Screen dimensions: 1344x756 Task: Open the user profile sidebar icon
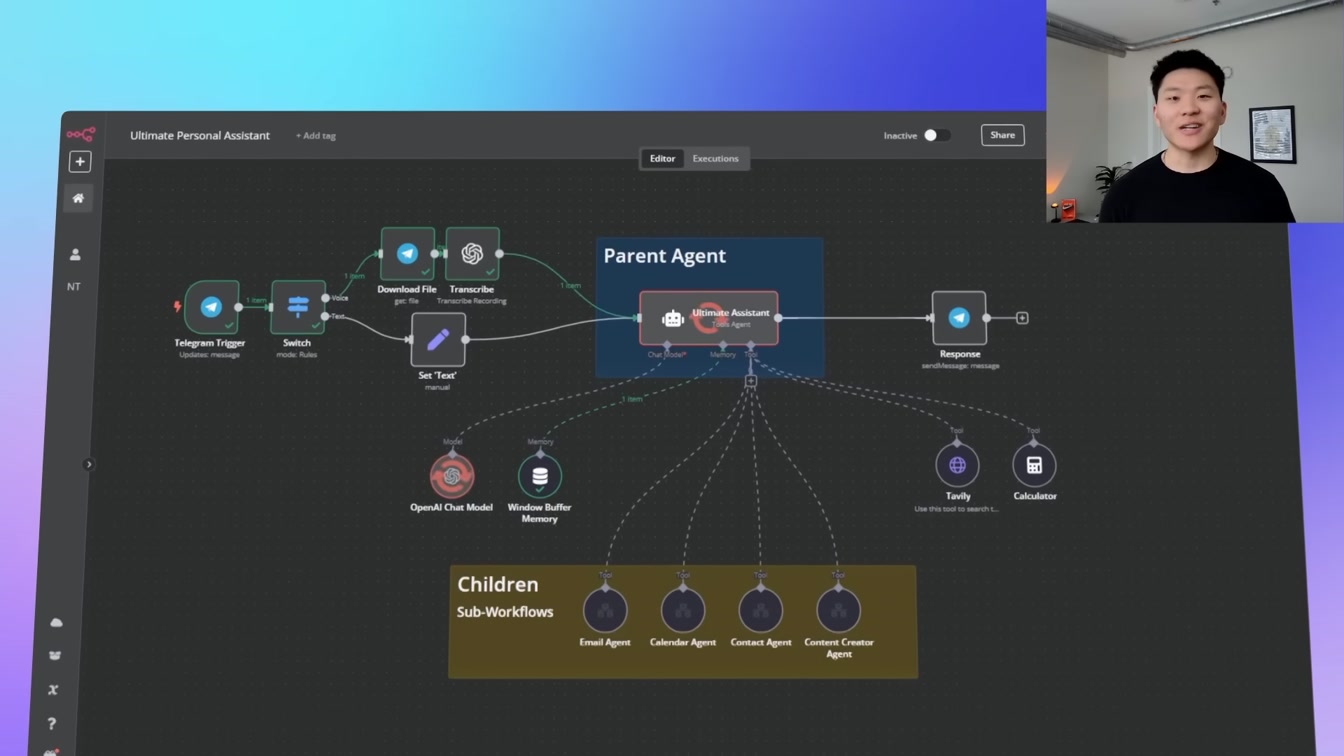(75, 255)
